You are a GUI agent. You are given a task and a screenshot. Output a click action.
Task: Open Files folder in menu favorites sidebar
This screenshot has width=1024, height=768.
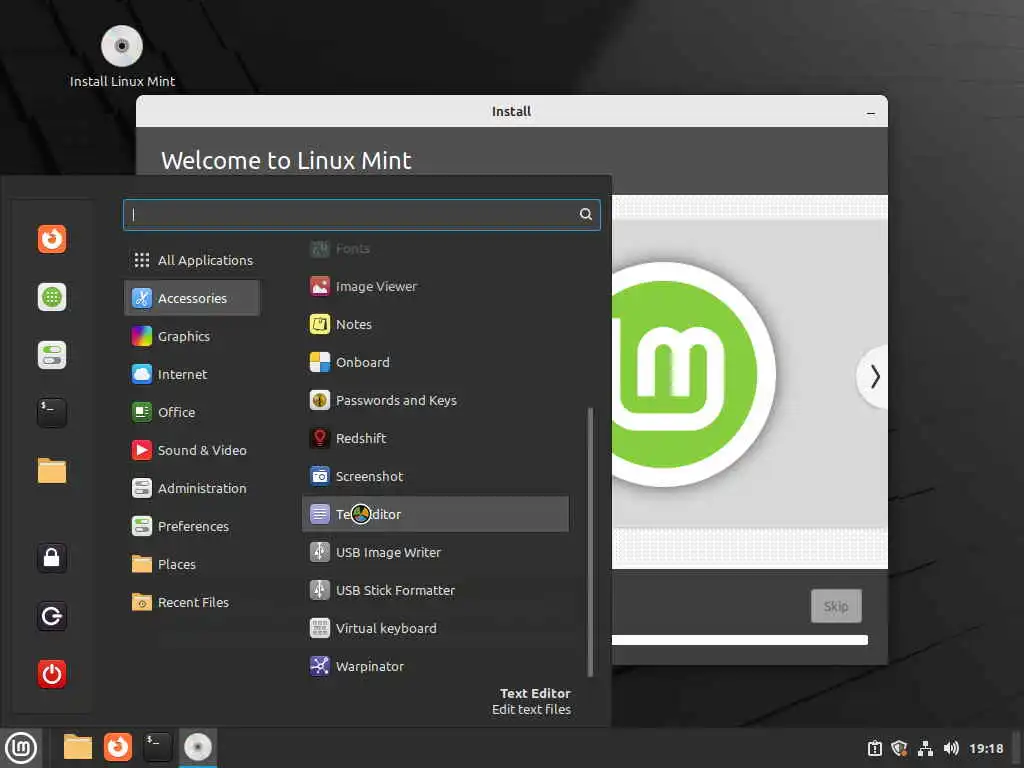(x=52, y=471)
